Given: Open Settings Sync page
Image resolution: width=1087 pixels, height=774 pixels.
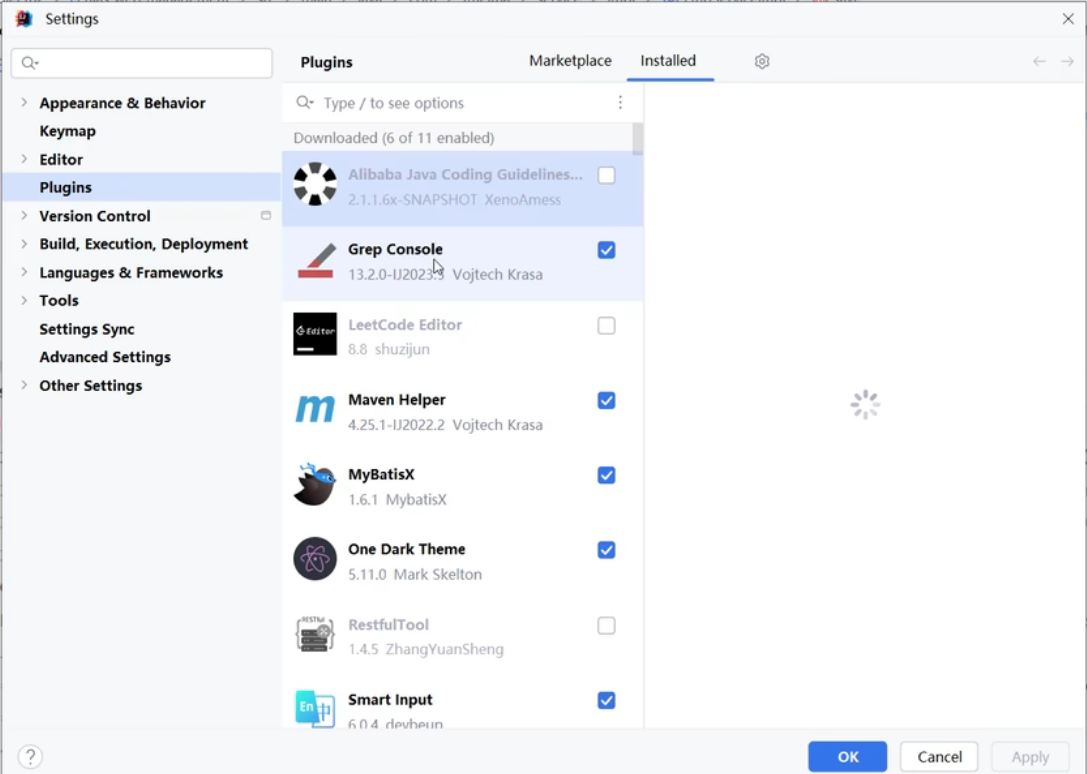Looking at the screenshot, I should pyautogui.click(x=87, y=329).
